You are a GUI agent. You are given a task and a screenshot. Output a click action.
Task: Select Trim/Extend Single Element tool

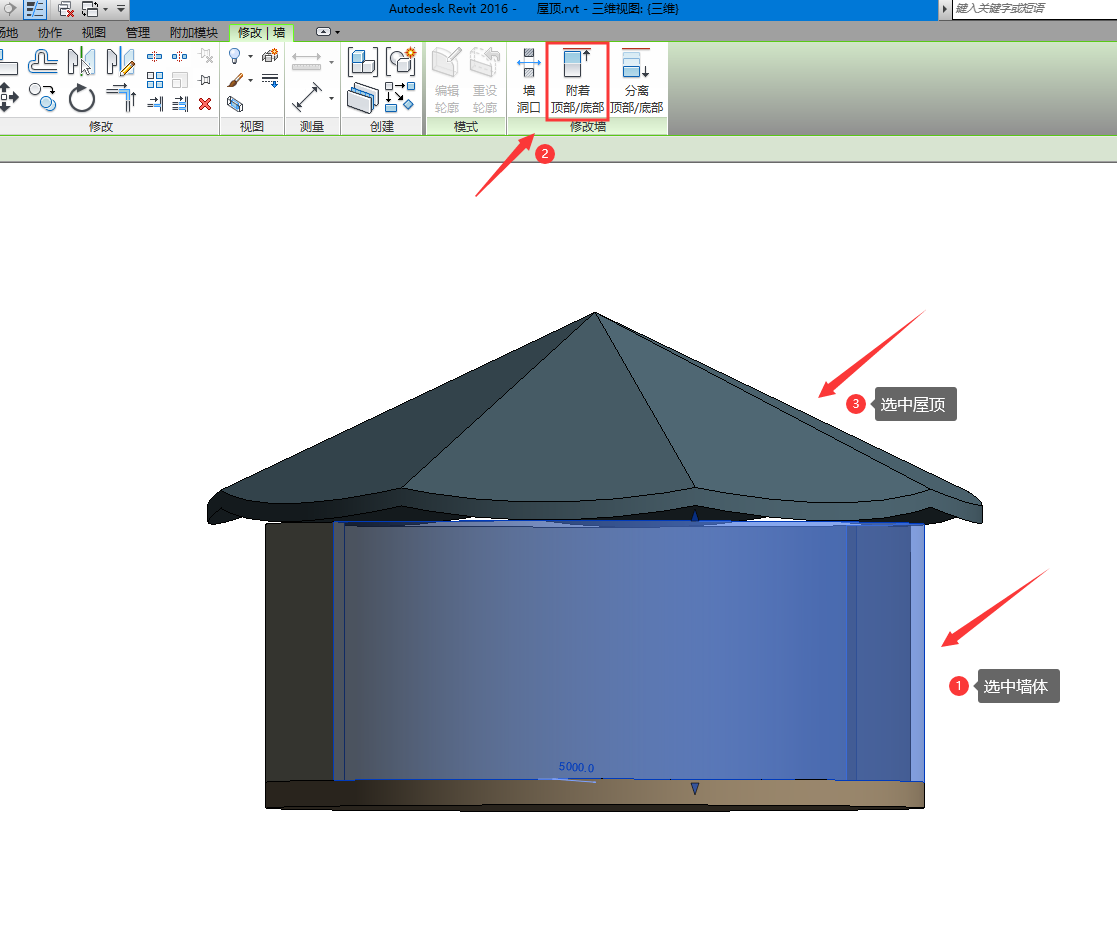point(155,104)
